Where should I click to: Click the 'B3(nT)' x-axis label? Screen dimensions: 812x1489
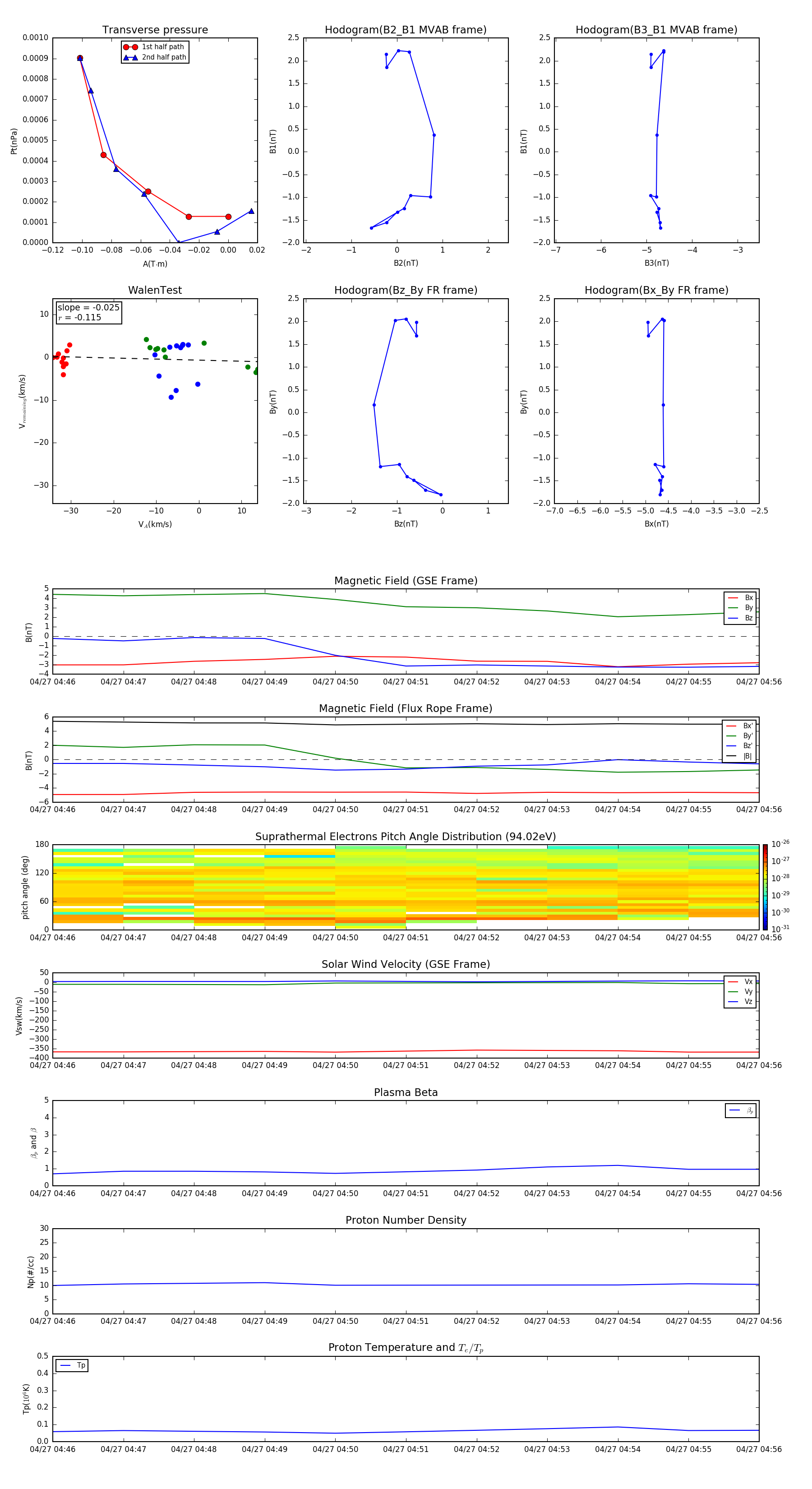tap(656, 263)
